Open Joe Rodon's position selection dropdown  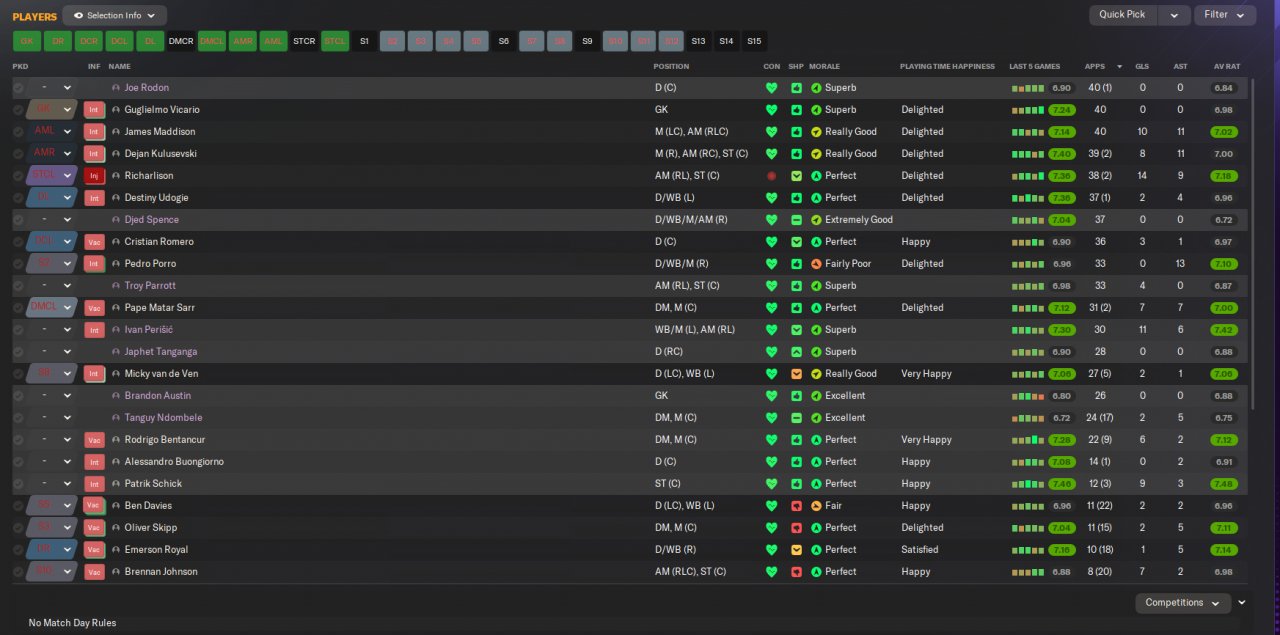coord(52,88)
